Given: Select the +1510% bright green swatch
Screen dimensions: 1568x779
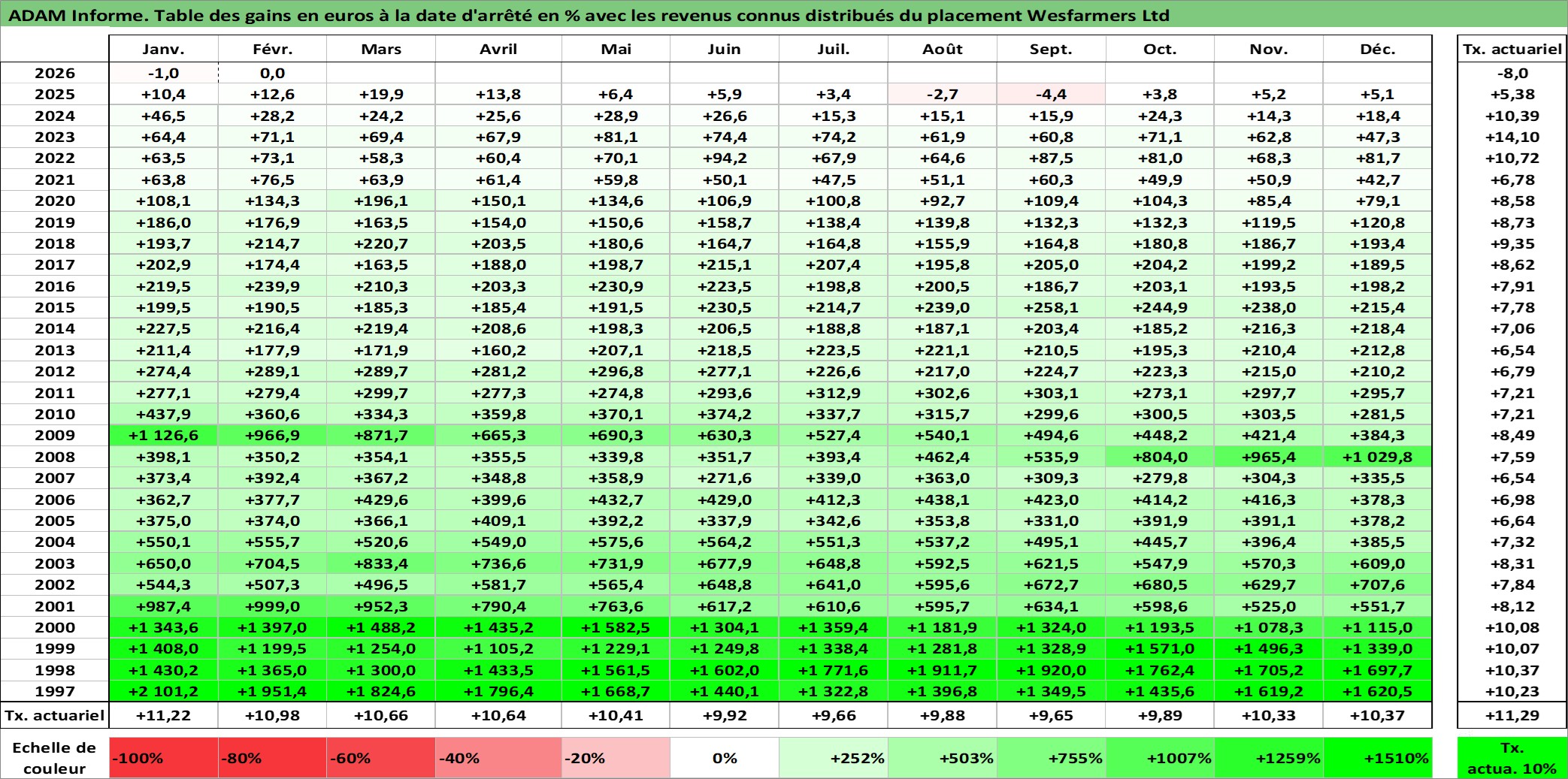Looking at the screenshot, I should click(x=1378, y=758).
